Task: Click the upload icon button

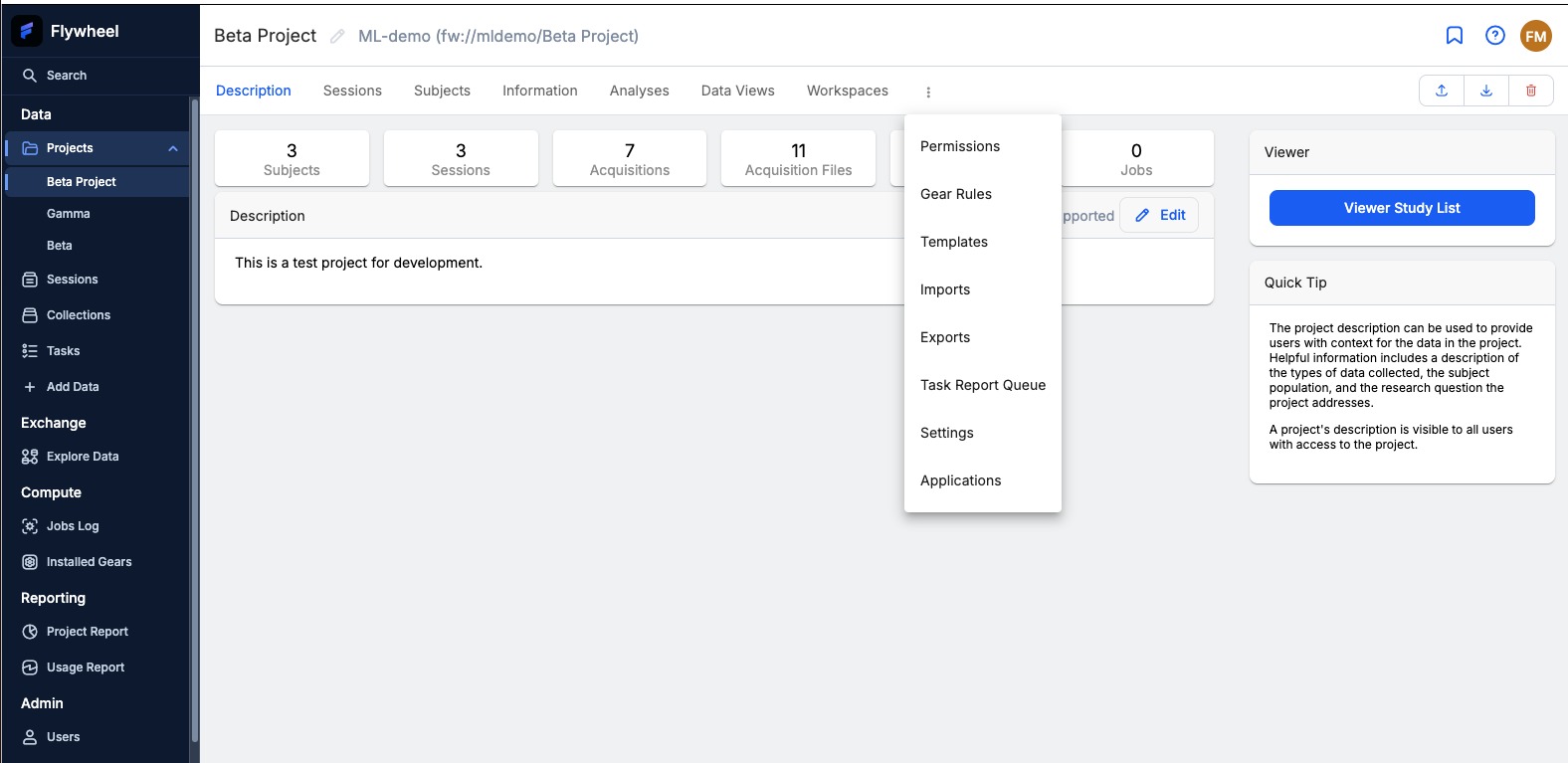Action: click(x=1442, y=91)
